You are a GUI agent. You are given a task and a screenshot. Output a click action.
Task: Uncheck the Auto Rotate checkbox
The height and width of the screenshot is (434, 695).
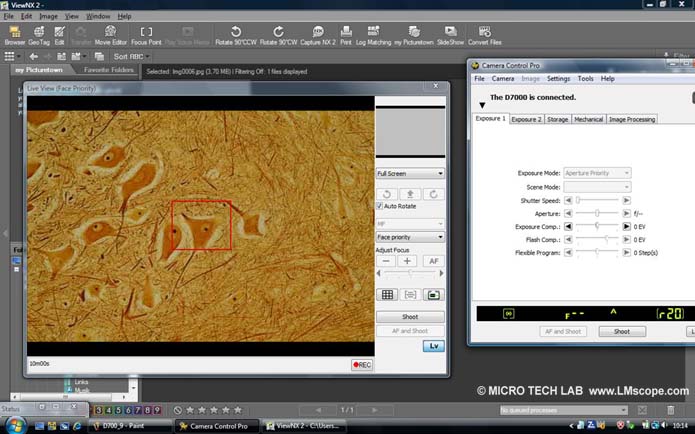380,206
